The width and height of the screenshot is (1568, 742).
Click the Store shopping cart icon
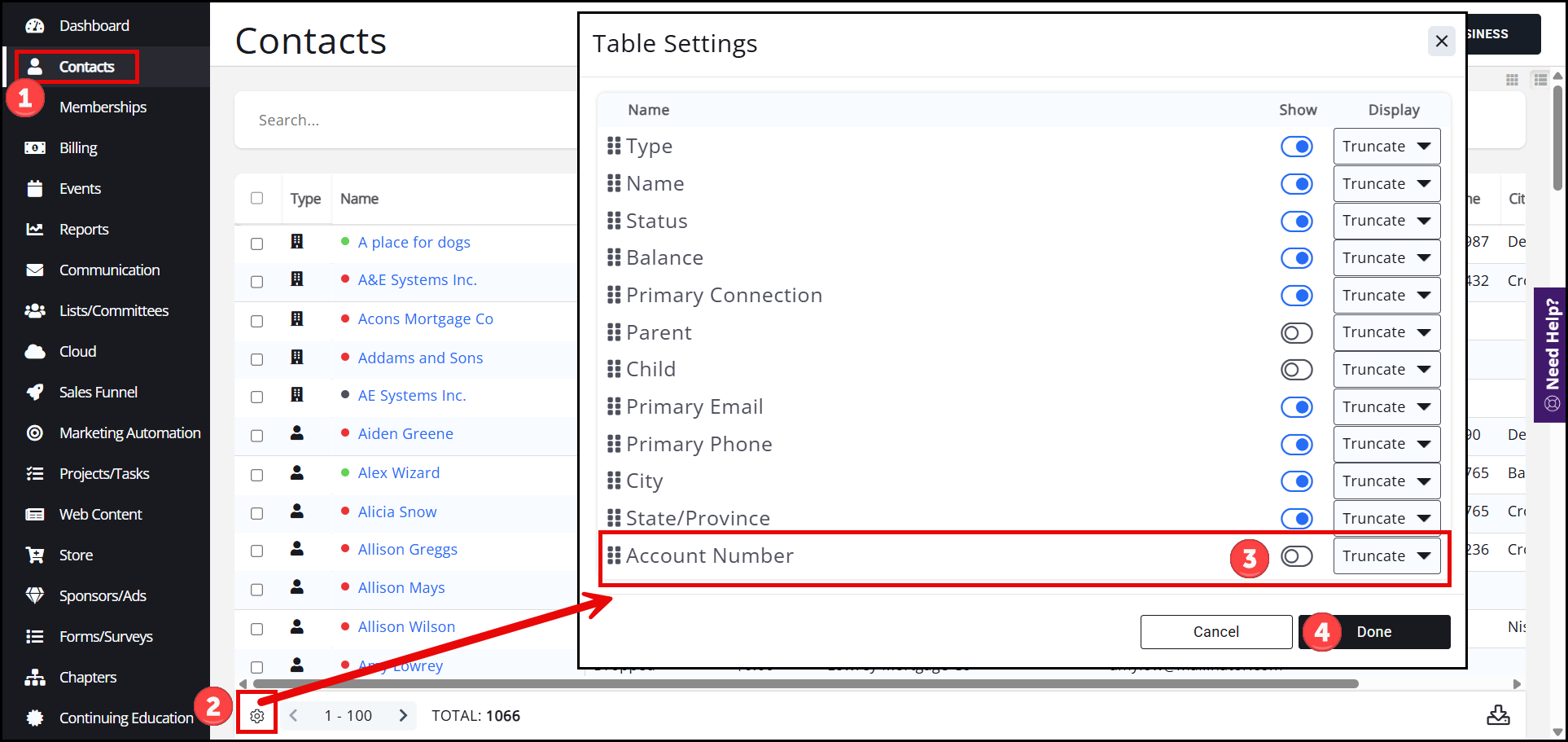click(x=35, y=555)
